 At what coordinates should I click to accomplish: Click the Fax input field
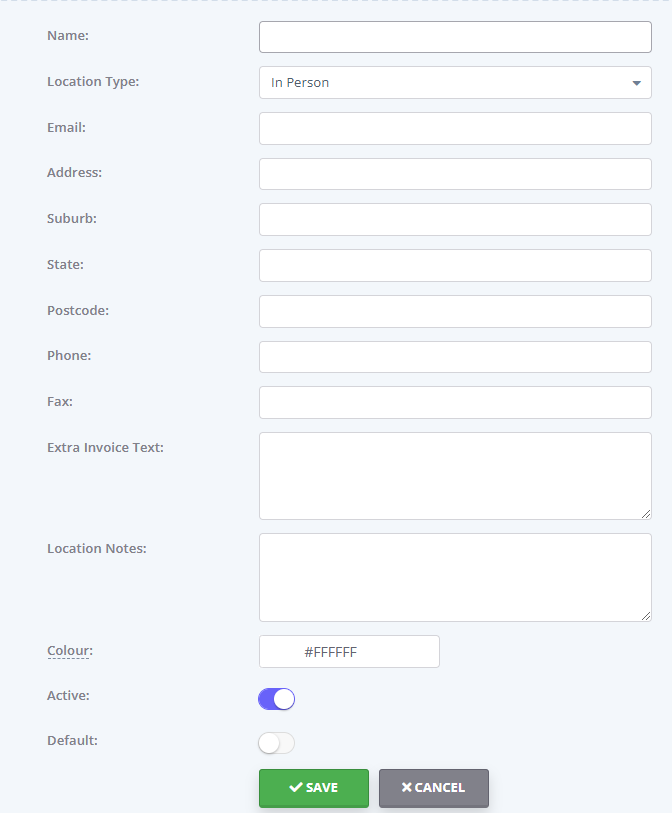pos(455,402)
